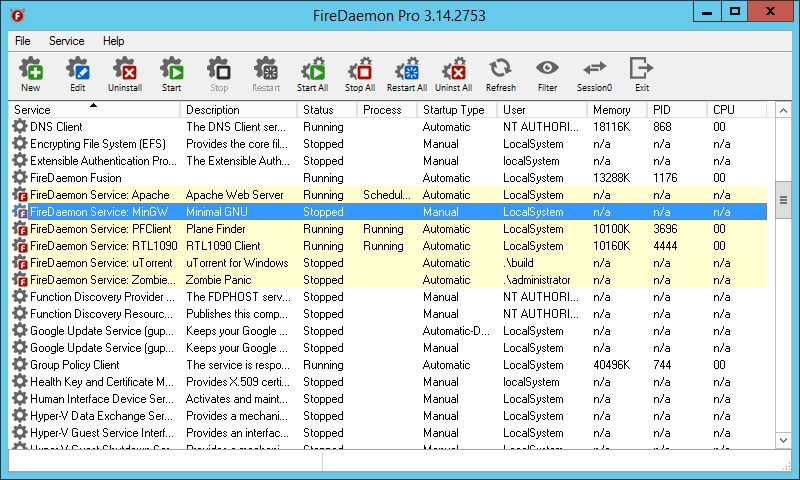The image size is (800, 480).
Task: Sort by the Startup Type column header
Action: [x=457, y=110]
